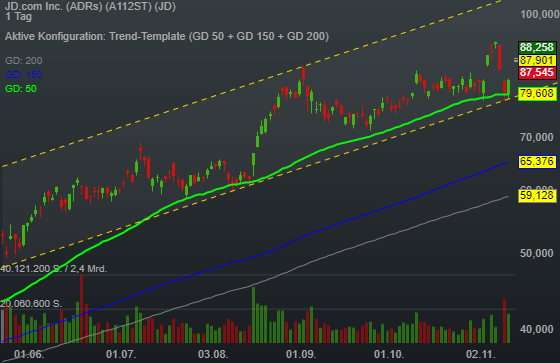
Task: Click the 100,000 price axis label
Action: point(540,14)
